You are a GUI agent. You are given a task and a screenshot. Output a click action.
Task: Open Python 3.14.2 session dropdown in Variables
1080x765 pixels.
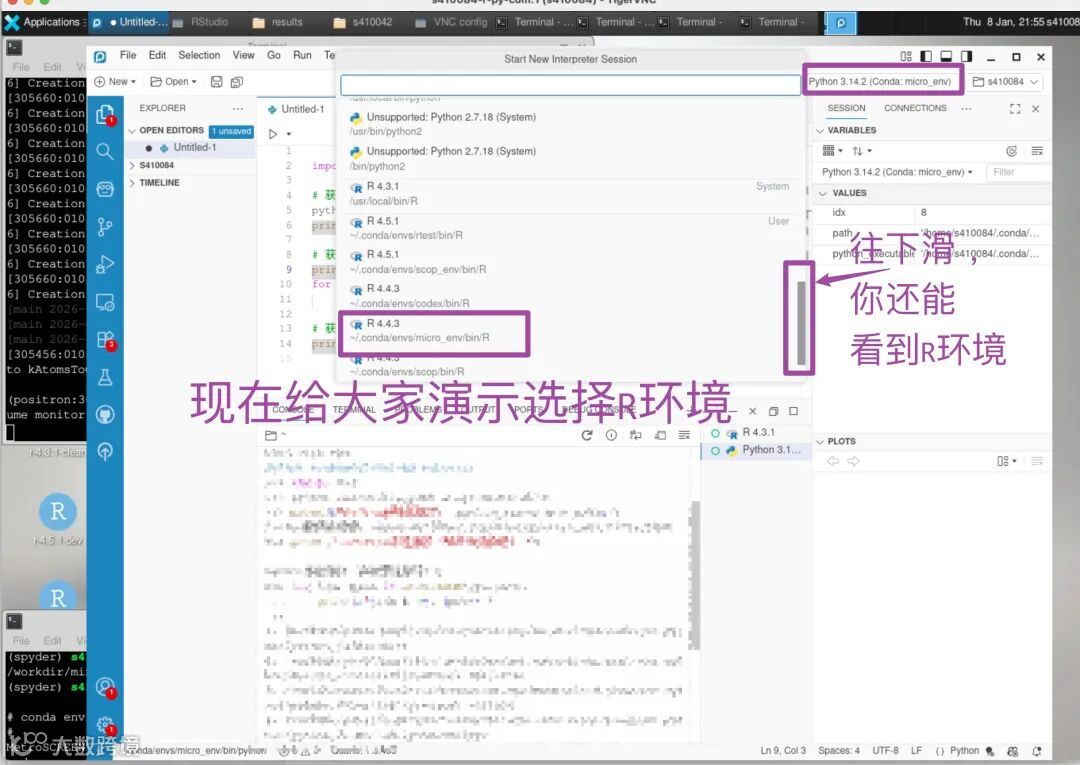[897, 172]
